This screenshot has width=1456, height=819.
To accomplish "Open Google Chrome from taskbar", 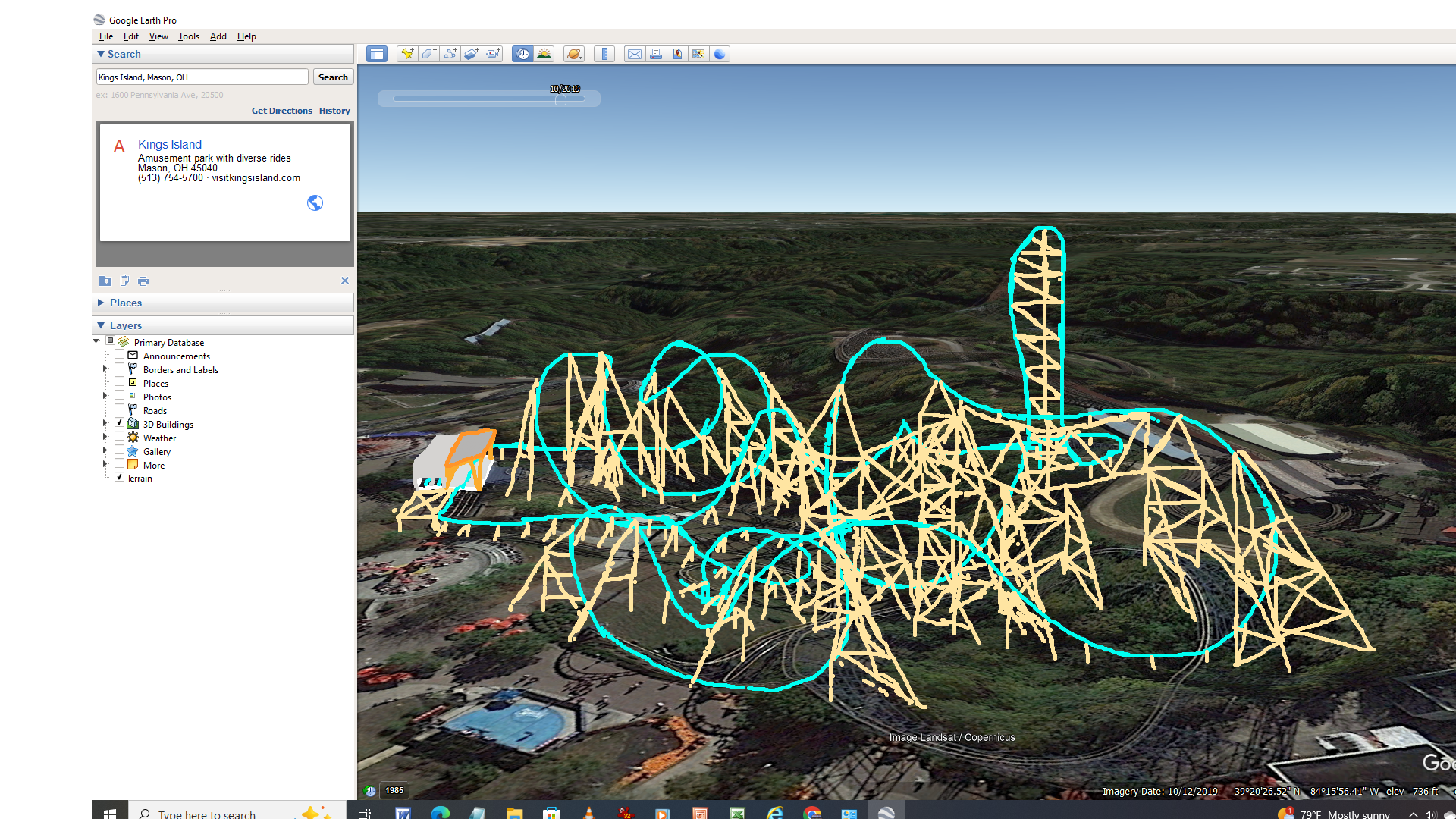I will click(x=812, y=813).
